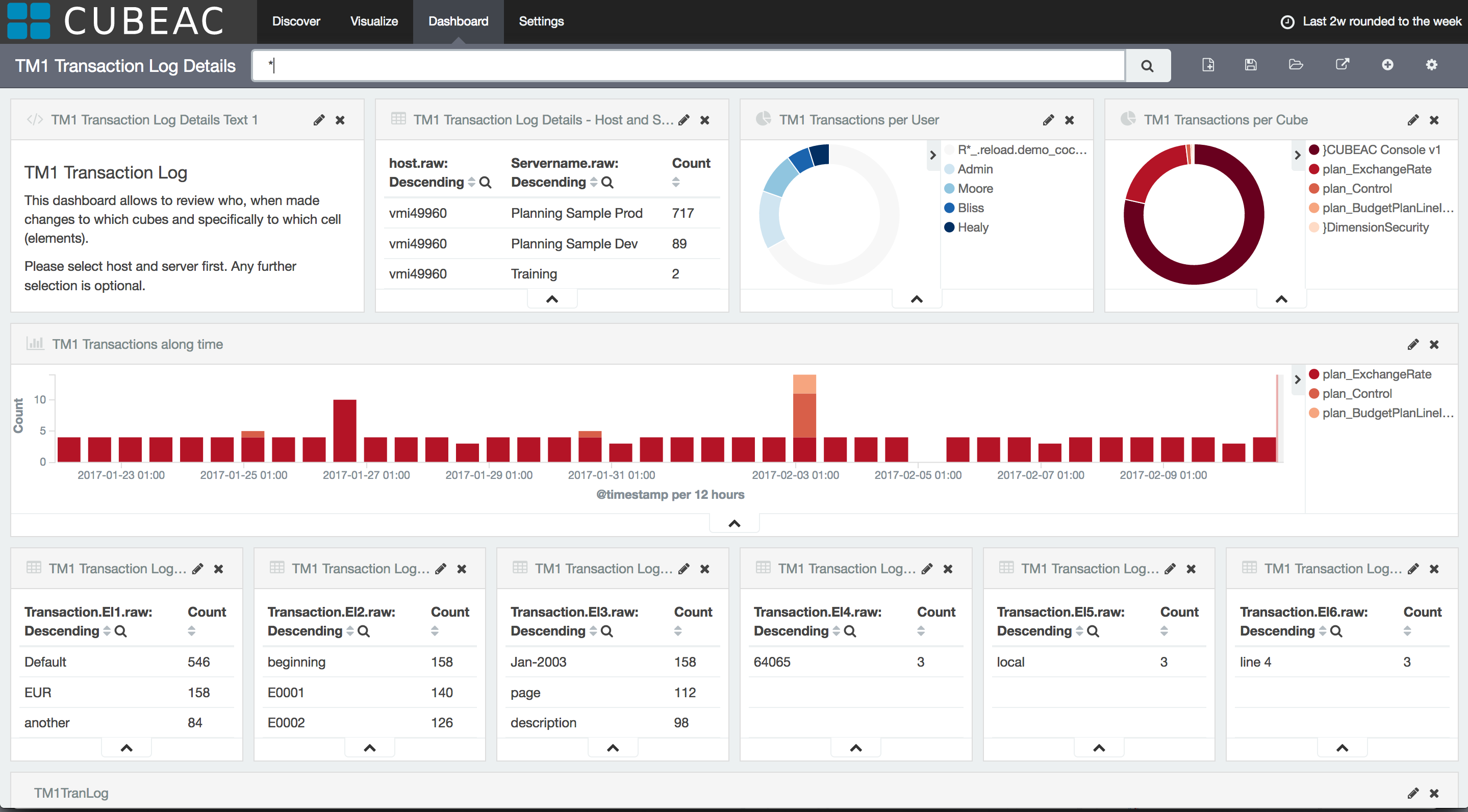Toggle spy chevron under Transactions per Cube

pos(1282,299)
